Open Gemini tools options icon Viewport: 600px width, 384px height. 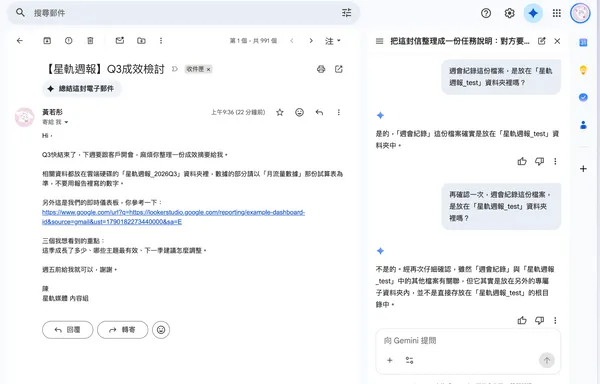tap(409, 360)
